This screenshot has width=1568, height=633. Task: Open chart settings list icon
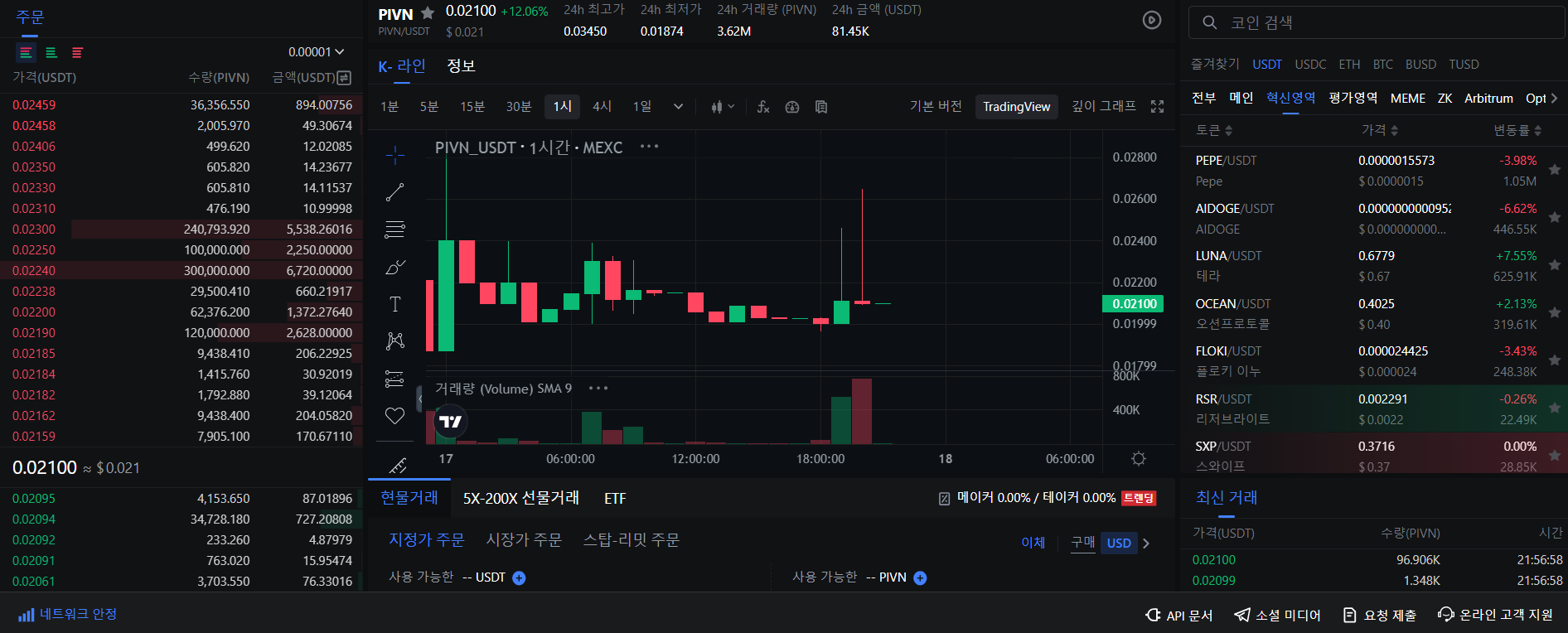pos(821,107)
